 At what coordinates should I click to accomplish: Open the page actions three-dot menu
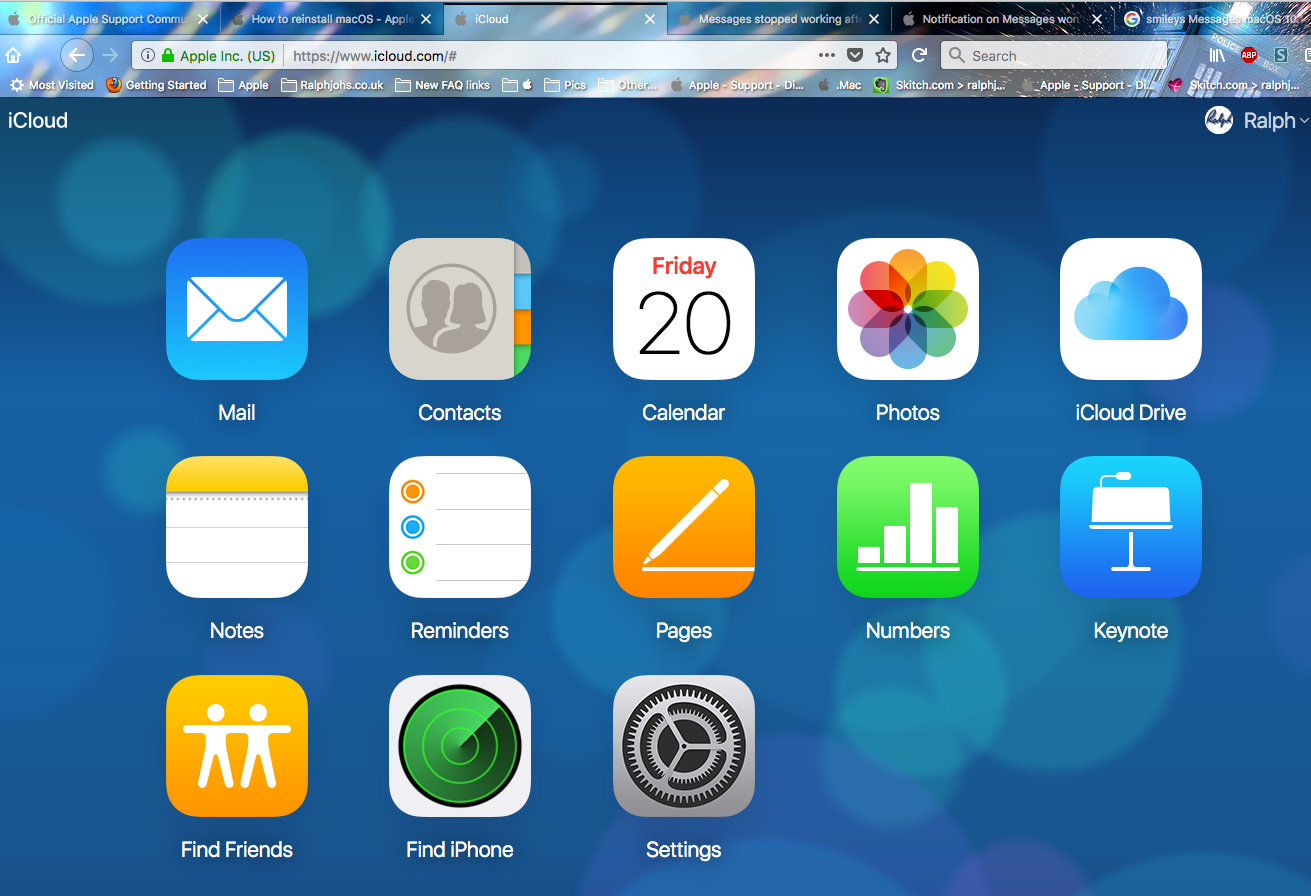[x=827, y=56]
